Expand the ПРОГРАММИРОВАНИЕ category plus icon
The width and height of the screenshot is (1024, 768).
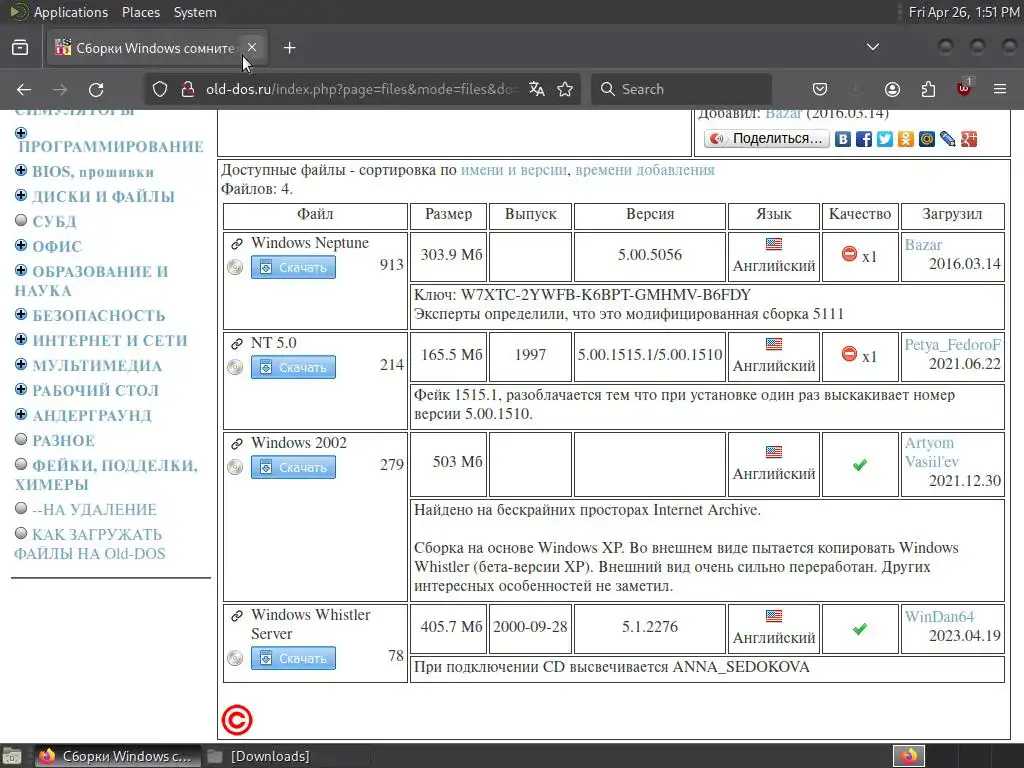pos(21,133)
